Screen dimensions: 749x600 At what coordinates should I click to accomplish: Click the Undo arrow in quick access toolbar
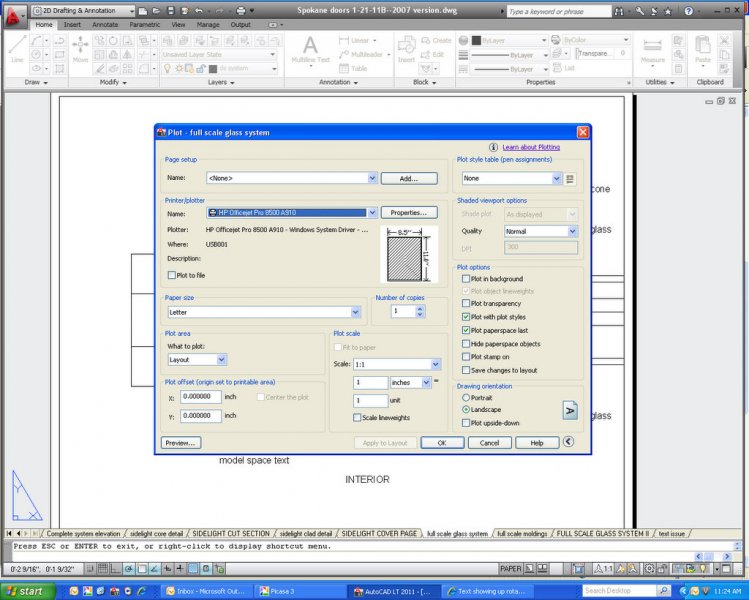(x=199, y=11)
